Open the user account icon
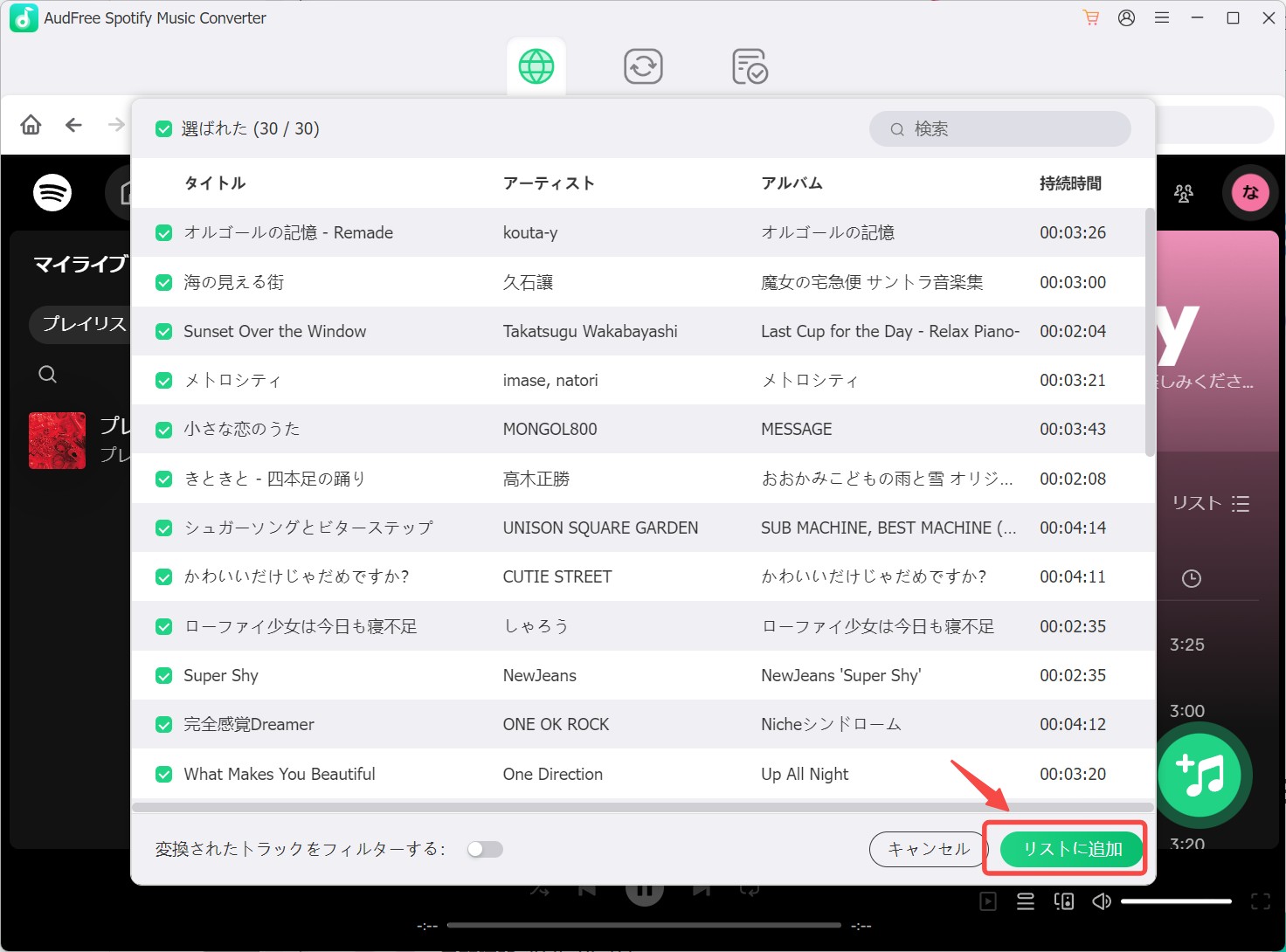The width and height of the screenshot is (1286, 952). click(x=1126, y=17)
